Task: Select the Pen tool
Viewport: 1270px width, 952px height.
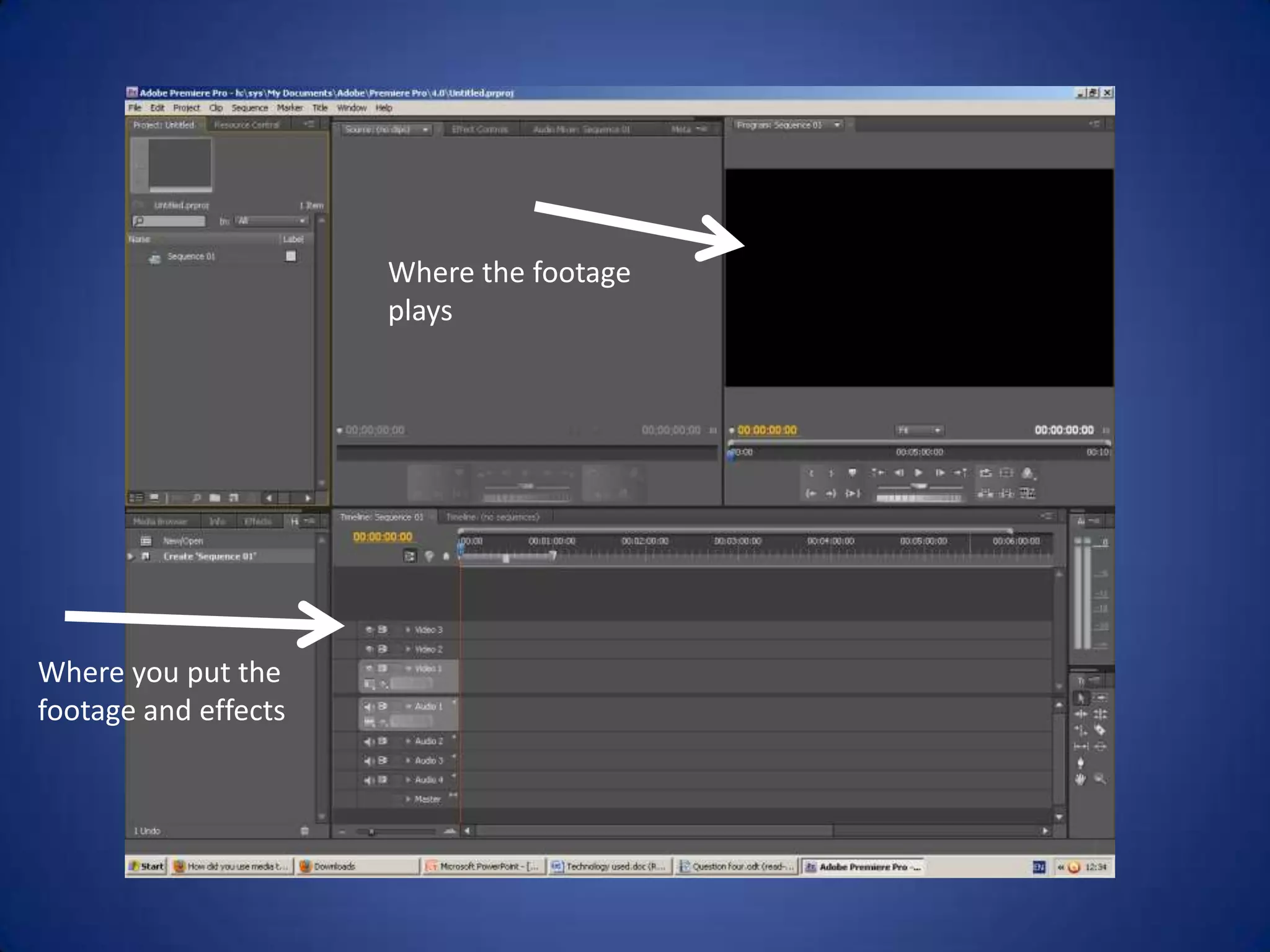Action: pyautogui.click(x=1081, y=762)
